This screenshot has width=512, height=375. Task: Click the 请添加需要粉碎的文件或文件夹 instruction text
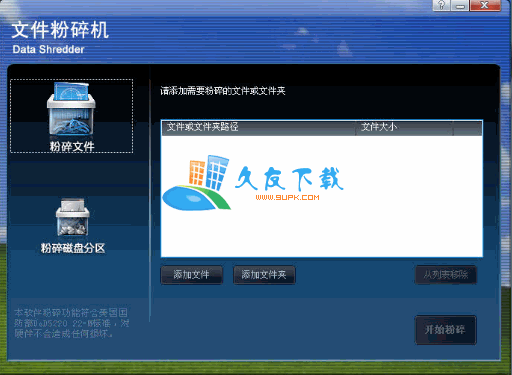coord(223,91)
